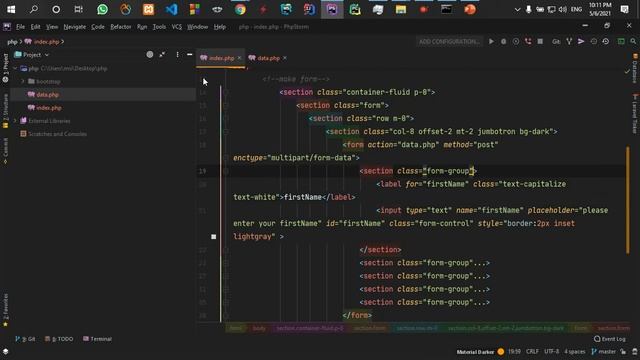Click the 4 spaces indent widget

[575, 352]
